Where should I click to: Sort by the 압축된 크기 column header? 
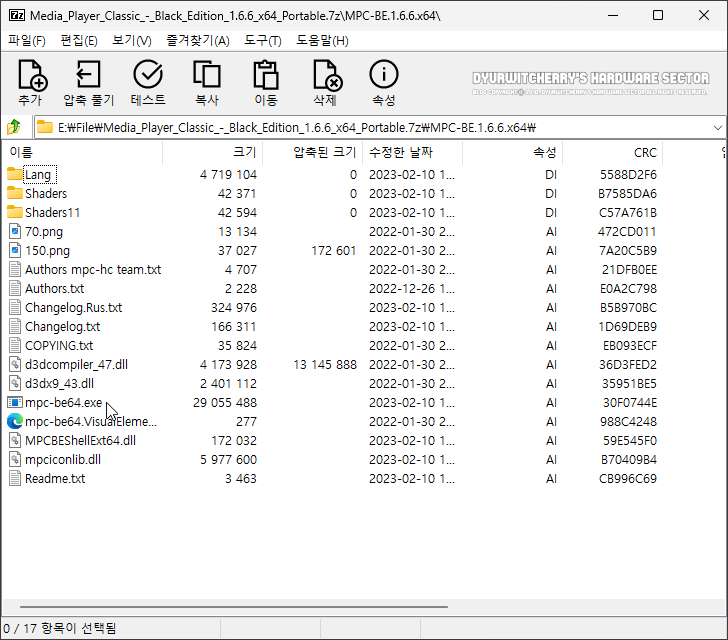coord(312,152)
